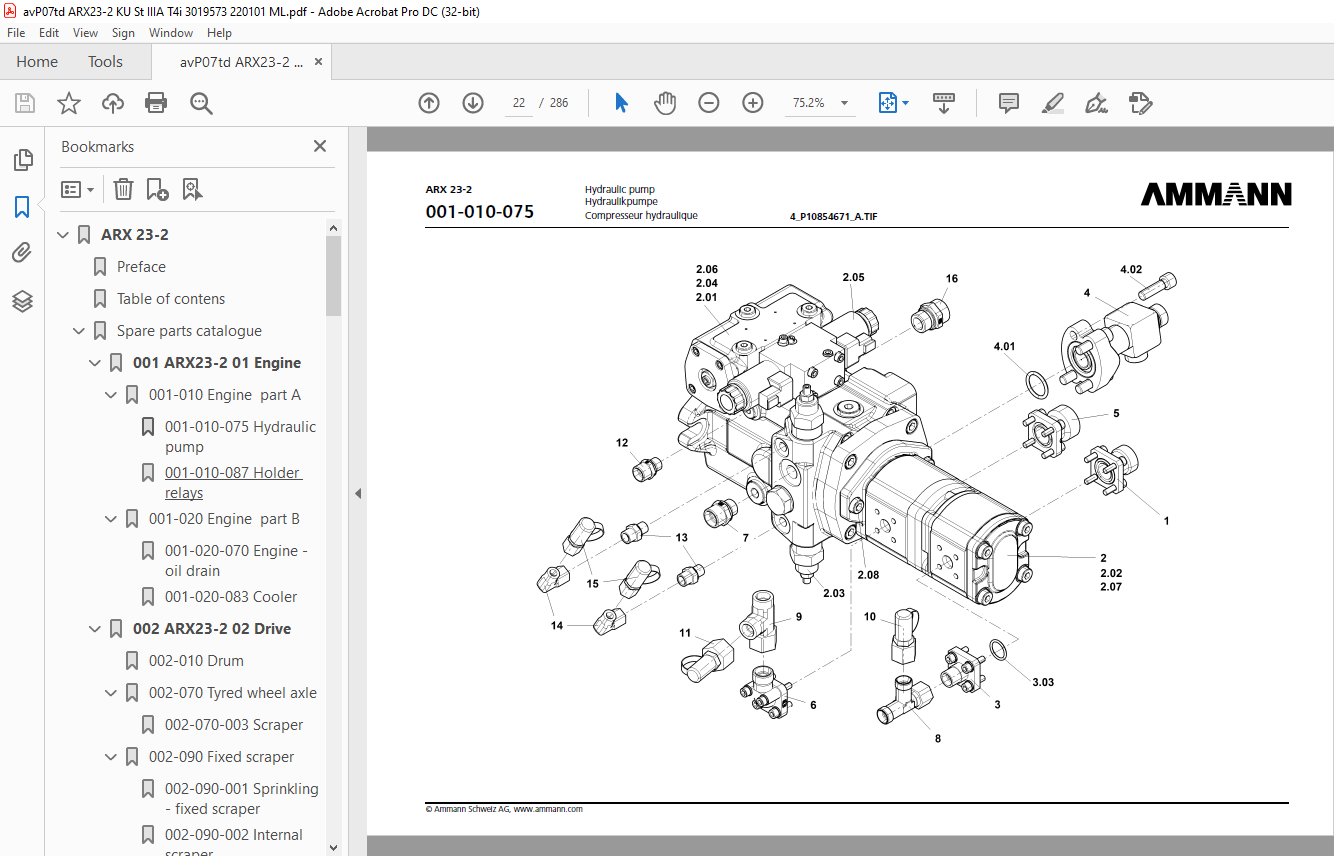Screen dimensions: 1334x856
Task: Click the upload to cloud icon
Action: coord(113,103)
